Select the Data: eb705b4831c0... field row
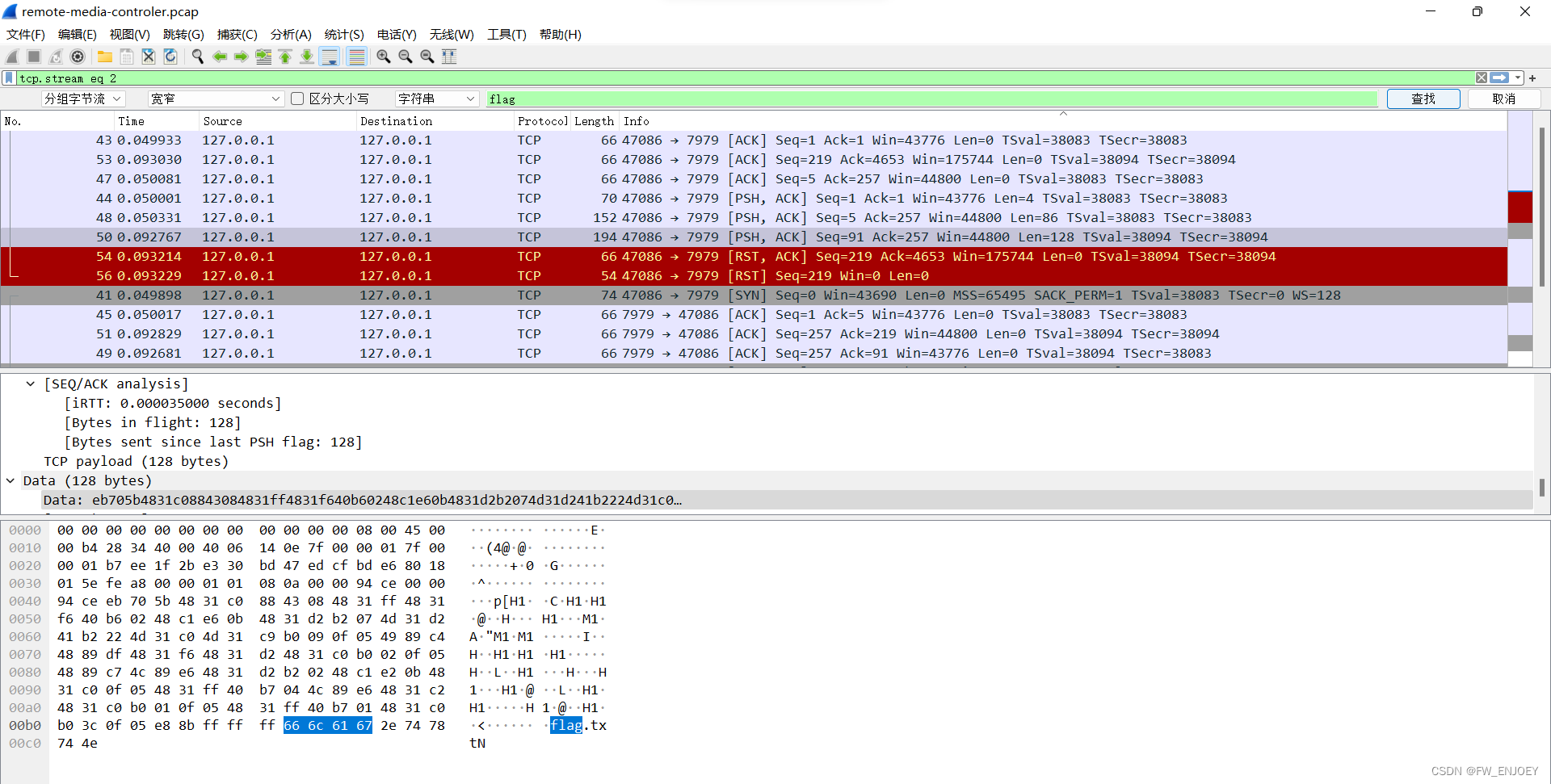Viewport: 1551px width, 784px height. tap(787, 501)
